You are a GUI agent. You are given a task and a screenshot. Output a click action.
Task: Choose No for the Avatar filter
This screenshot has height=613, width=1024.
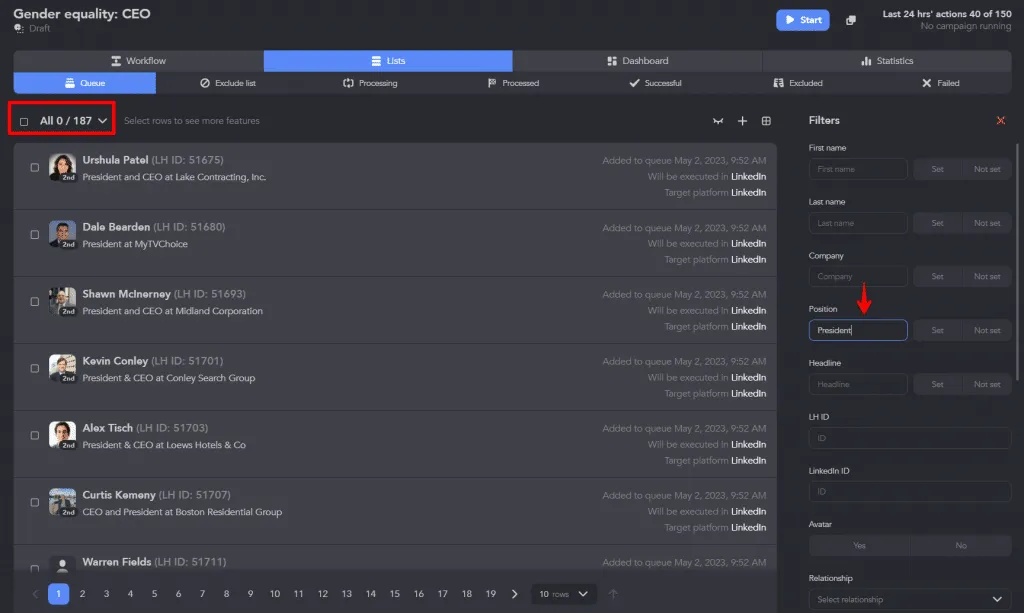tap(961, 546)
